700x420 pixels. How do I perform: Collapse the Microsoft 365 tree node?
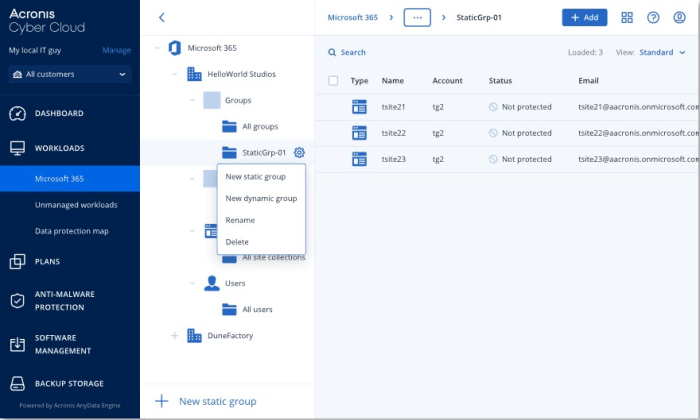(157, 48)
